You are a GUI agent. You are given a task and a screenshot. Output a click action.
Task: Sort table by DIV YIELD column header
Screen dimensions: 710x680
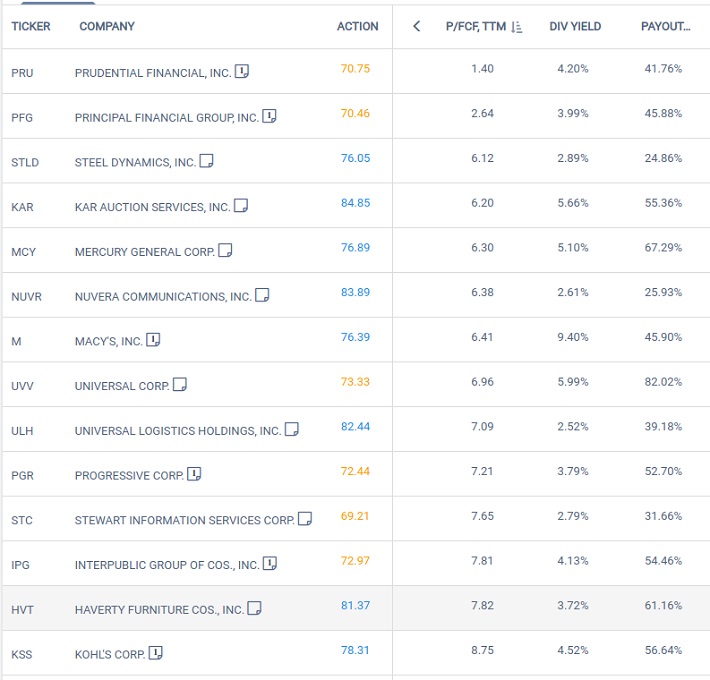click(575, 26)
